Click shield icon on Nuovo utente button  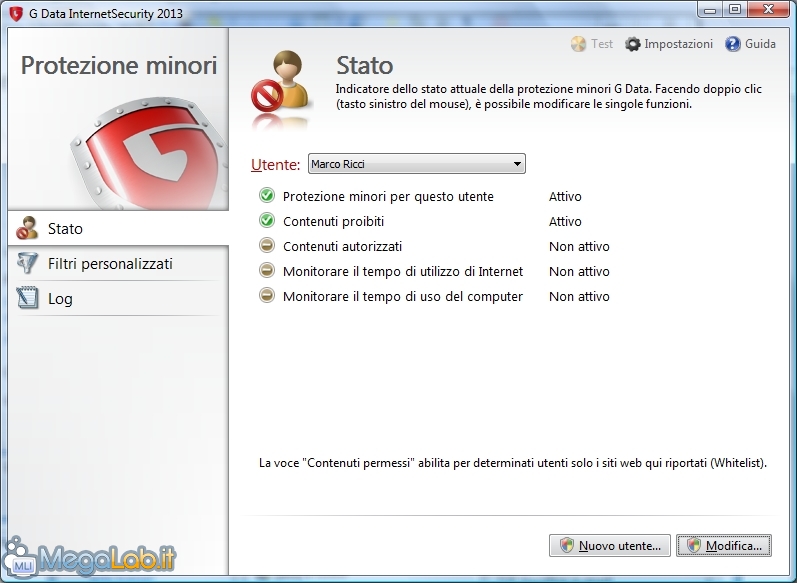[566, 545]
